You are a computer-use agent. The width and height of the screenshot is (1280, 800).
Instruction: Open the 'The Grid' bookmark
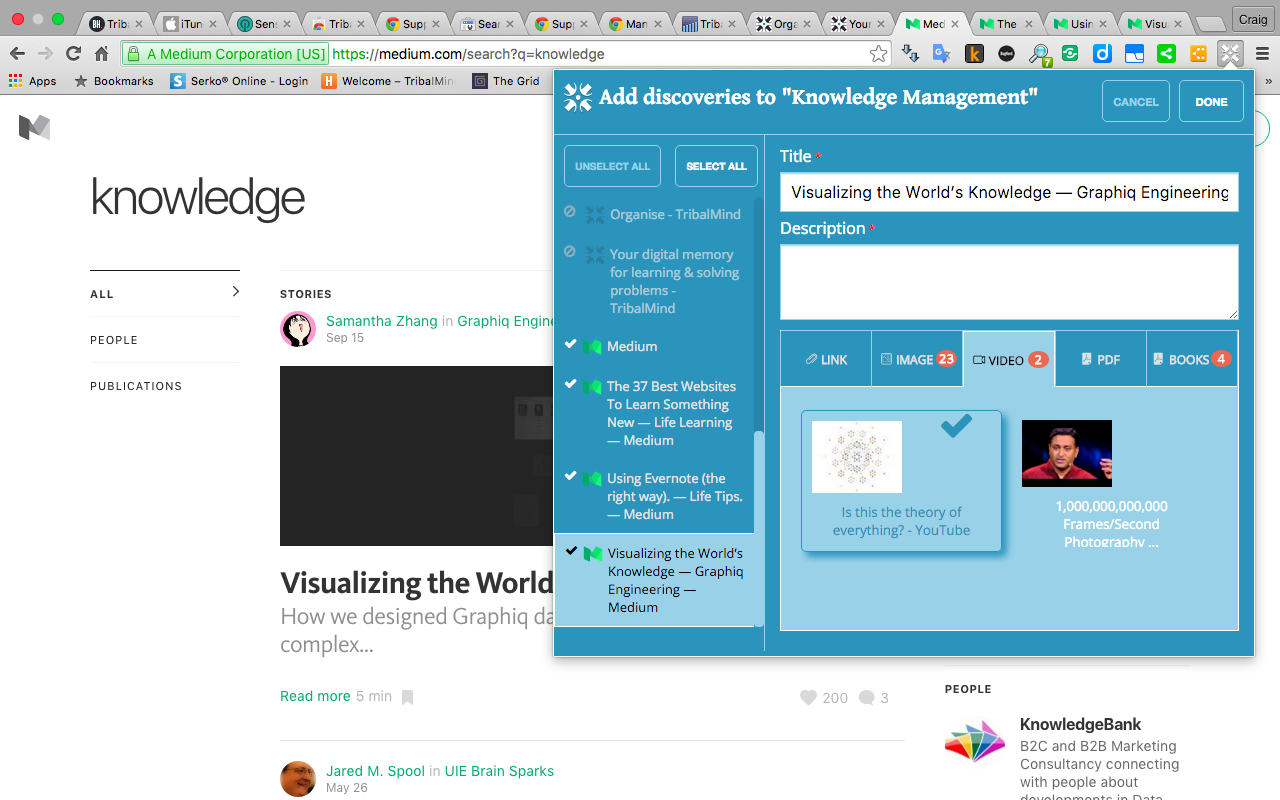pos(506,81)
